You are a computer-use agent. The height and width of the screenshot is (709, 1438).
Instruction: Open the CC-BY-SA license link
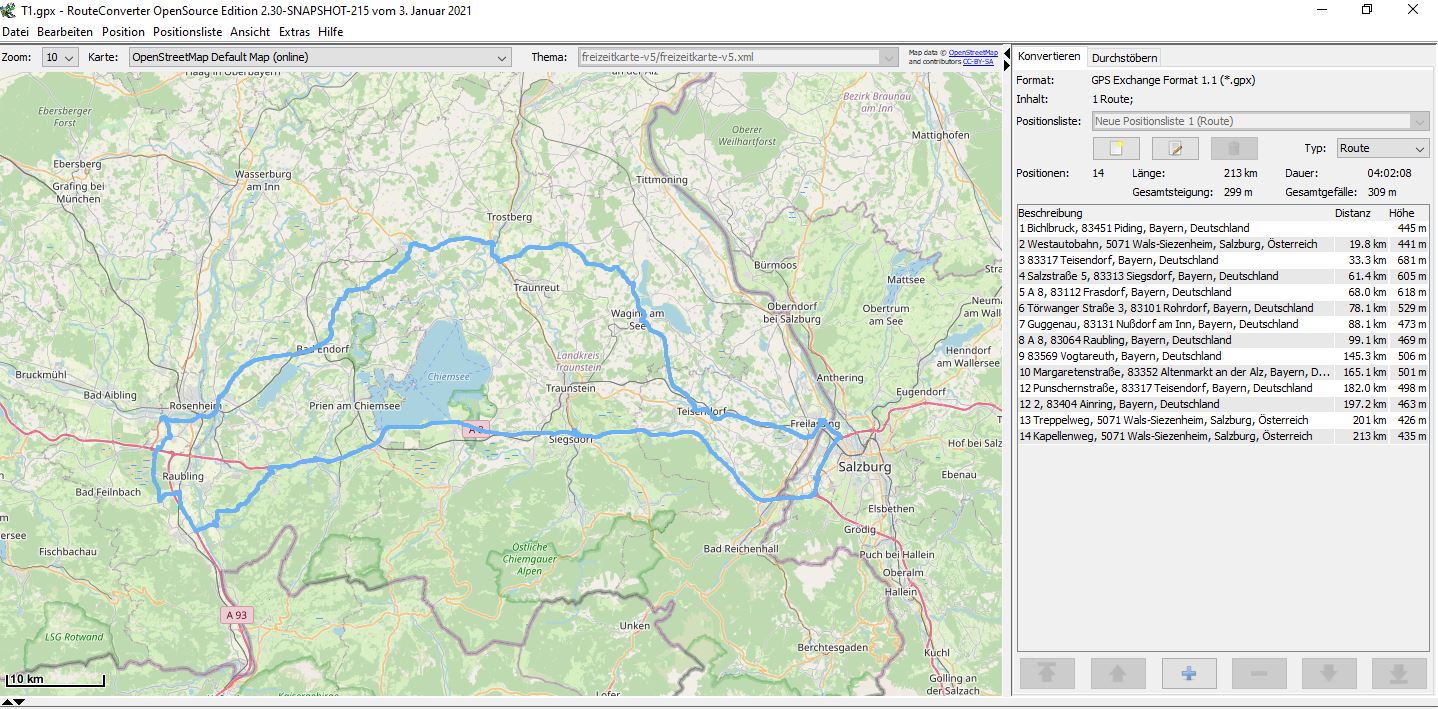point(978,62)
